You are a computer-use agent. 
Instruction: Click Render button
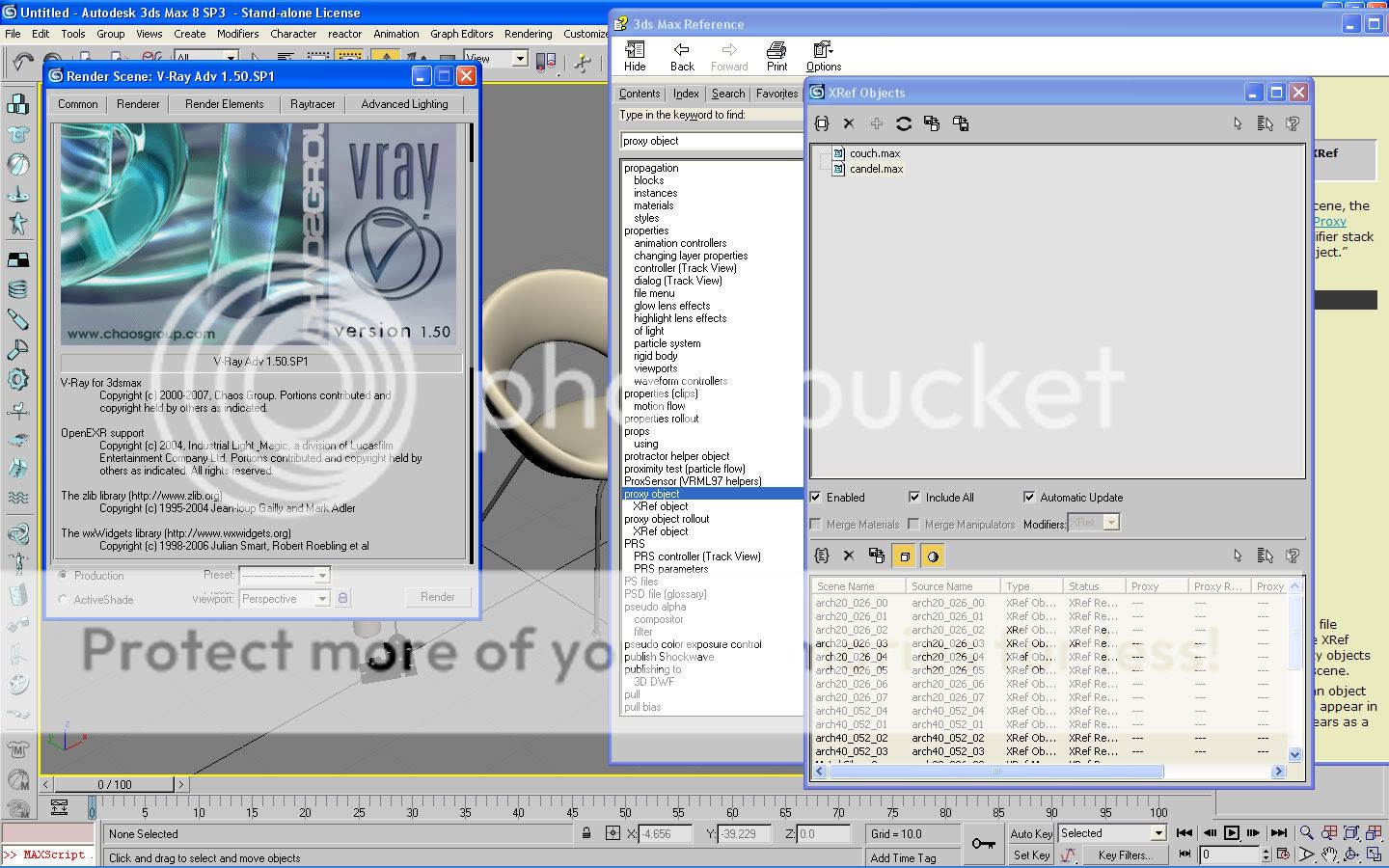(437, 597)
